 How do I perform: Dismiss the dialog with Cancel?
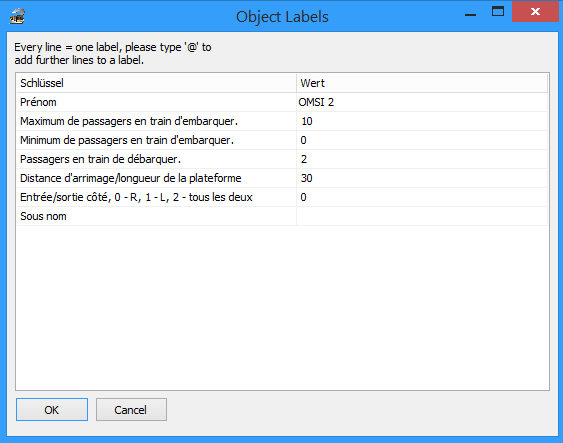(131, 410)
